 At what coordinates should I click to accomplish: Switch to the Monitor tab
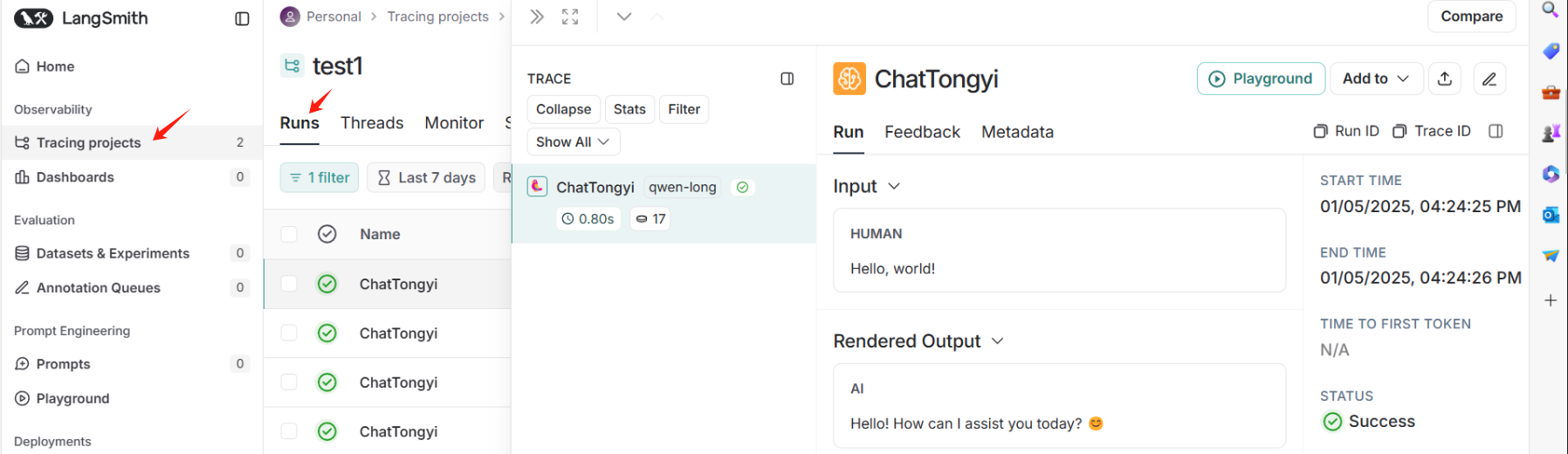tap(454, 123)
